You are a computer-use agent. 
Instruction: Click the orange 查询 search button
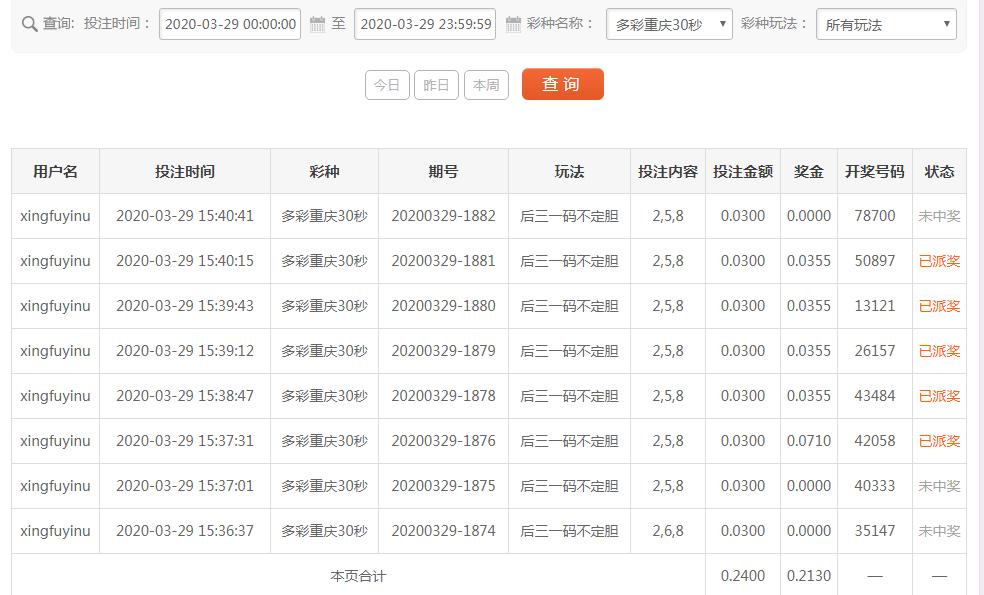tap(562, 85)
